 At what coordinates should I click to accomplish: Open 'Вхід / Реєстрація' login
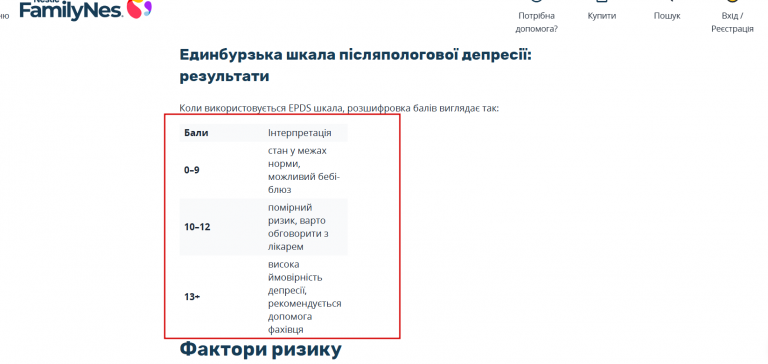coord(732,22)
